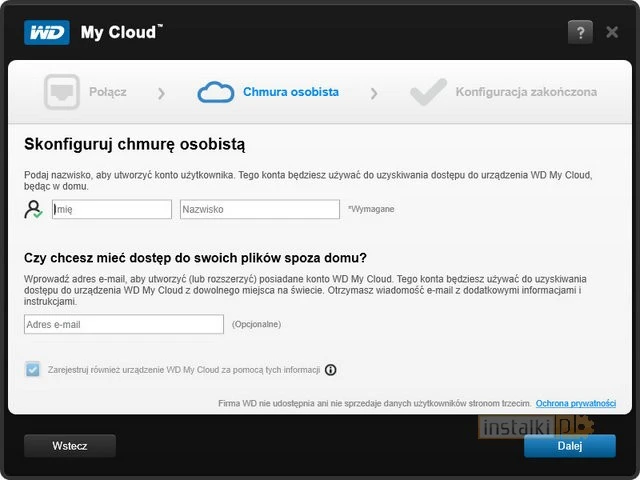Click the WD logo
640x480 pixels.
47,32
